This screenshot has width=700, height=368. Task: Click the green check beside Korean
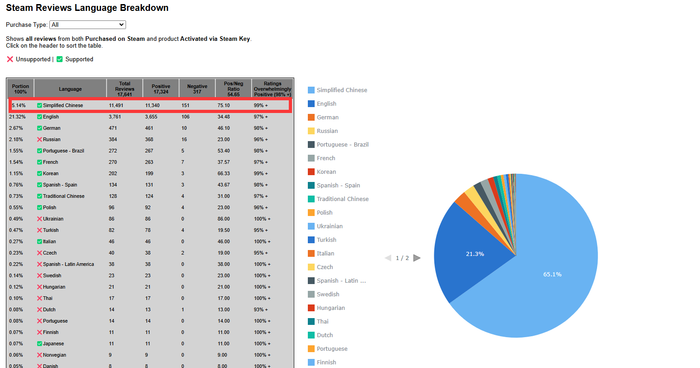point(39,173)
